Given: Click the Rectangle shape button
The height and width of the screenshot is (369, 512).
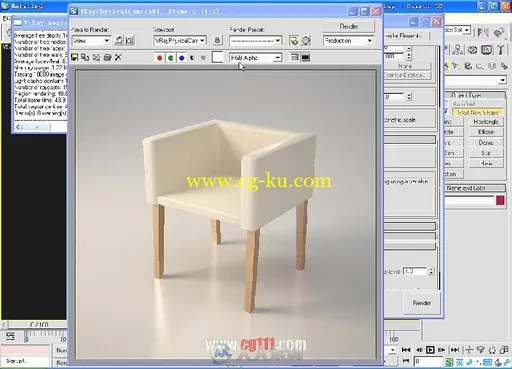Looking at the screenshot, I should (x=486, y=122).
